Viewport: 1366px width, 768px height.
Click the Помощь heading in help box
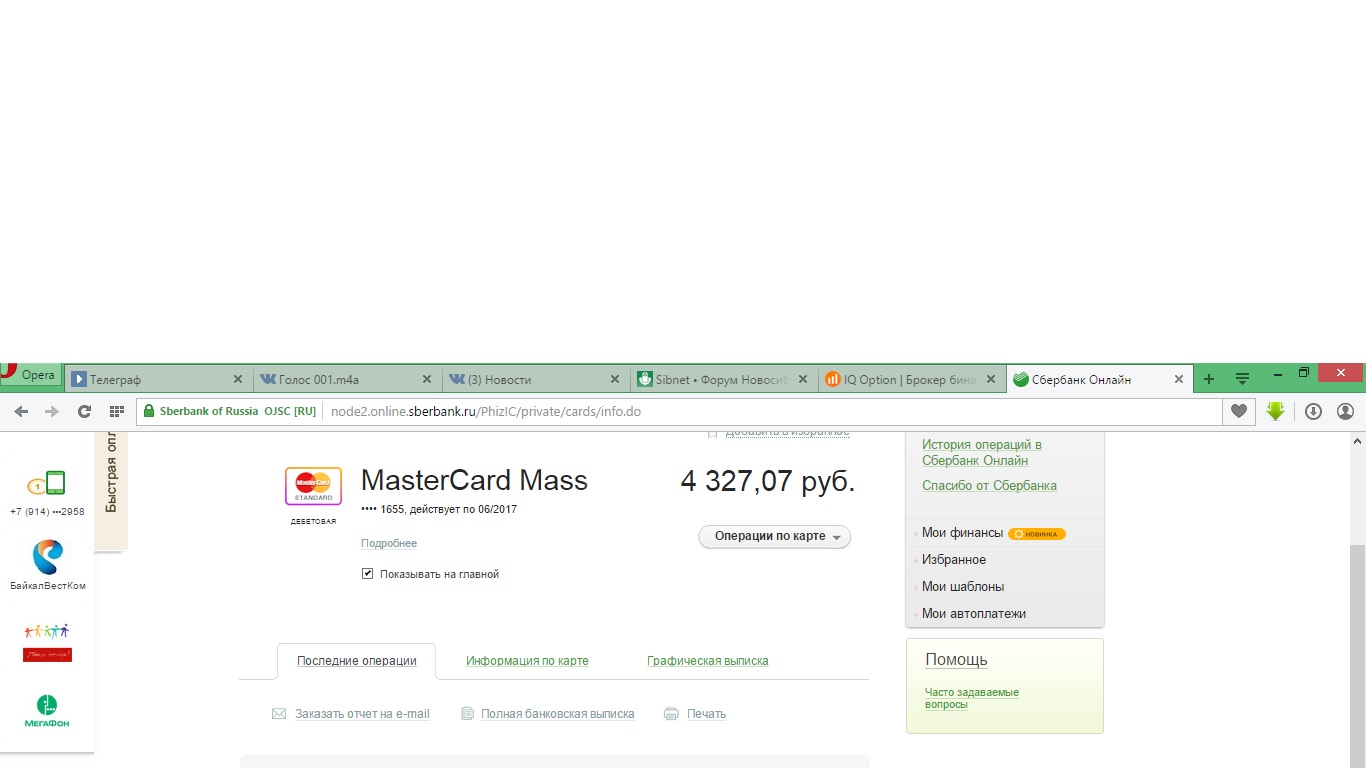point(956,660)
